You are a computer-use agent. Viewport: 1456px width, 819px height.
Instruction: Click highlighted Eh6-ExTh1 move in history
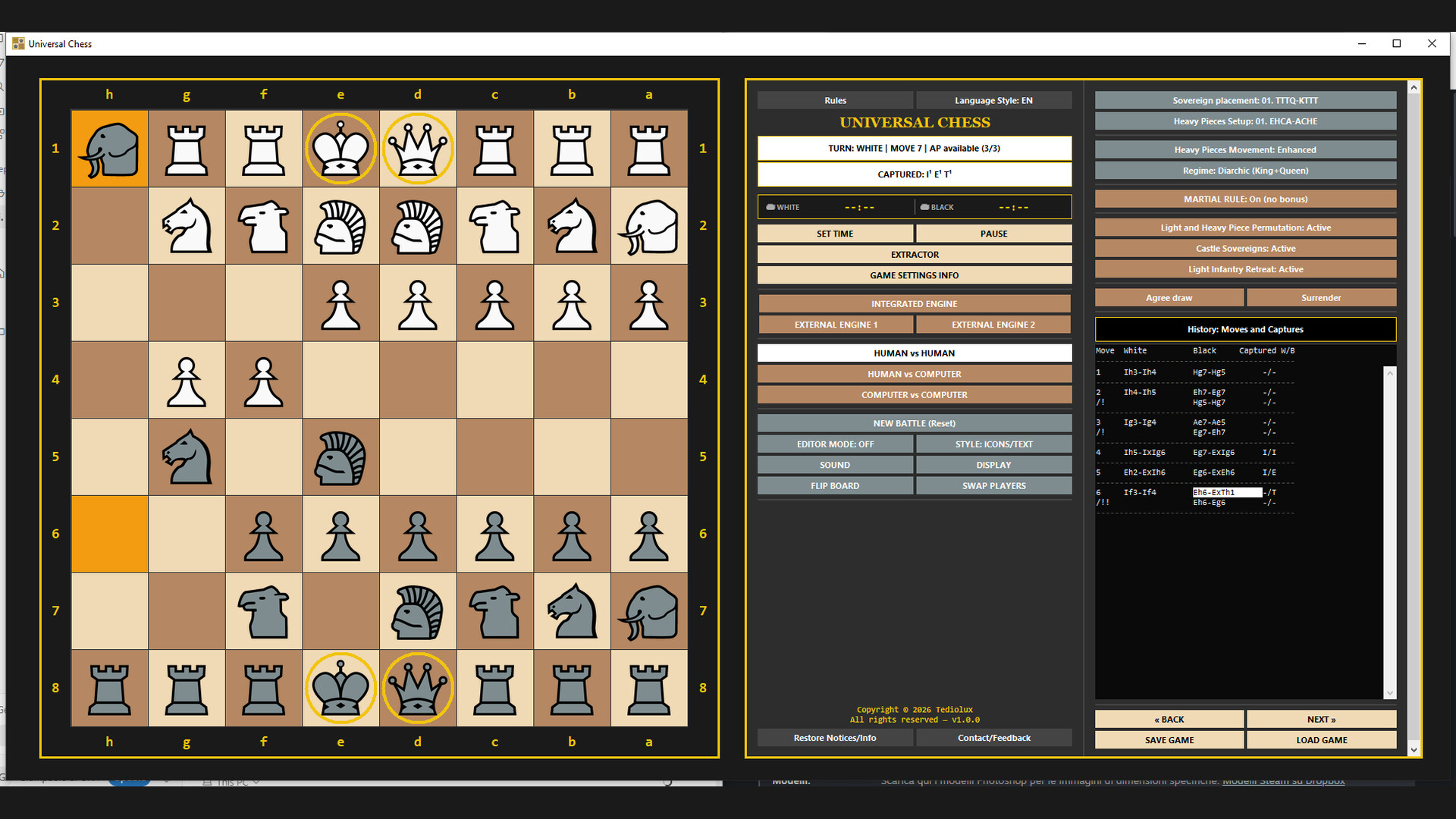[x=1227, y=493]
